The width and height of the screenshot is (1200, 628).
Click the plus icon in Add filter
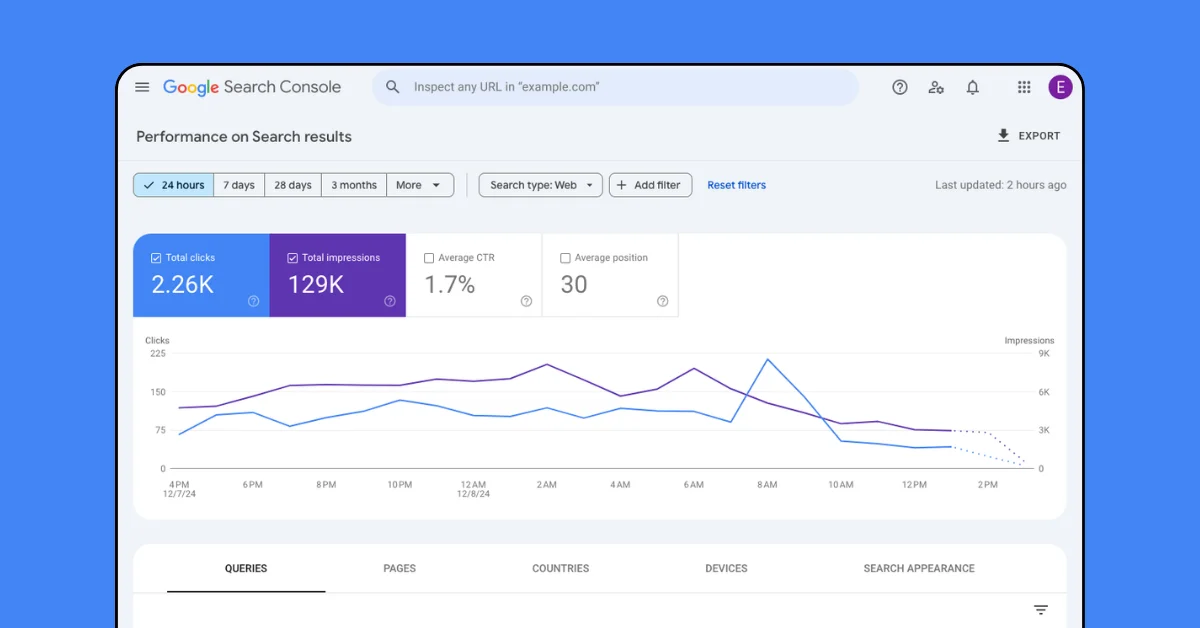point(621,185)
